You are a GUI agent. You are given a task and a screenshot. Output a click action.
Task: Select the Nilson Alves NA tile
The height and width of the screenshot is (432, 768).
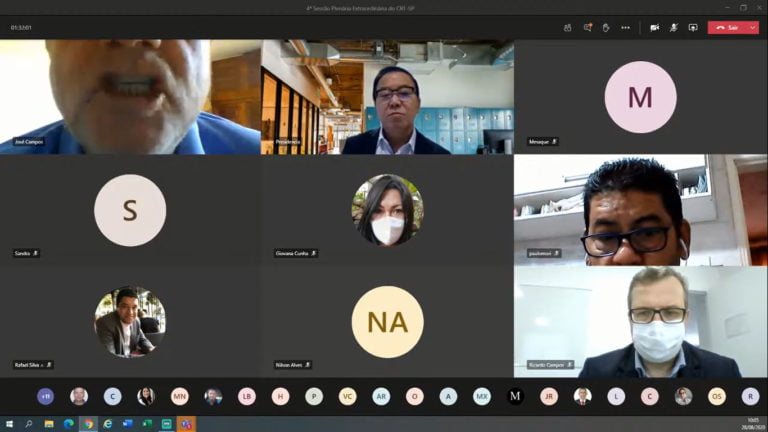tap(387, 322)
